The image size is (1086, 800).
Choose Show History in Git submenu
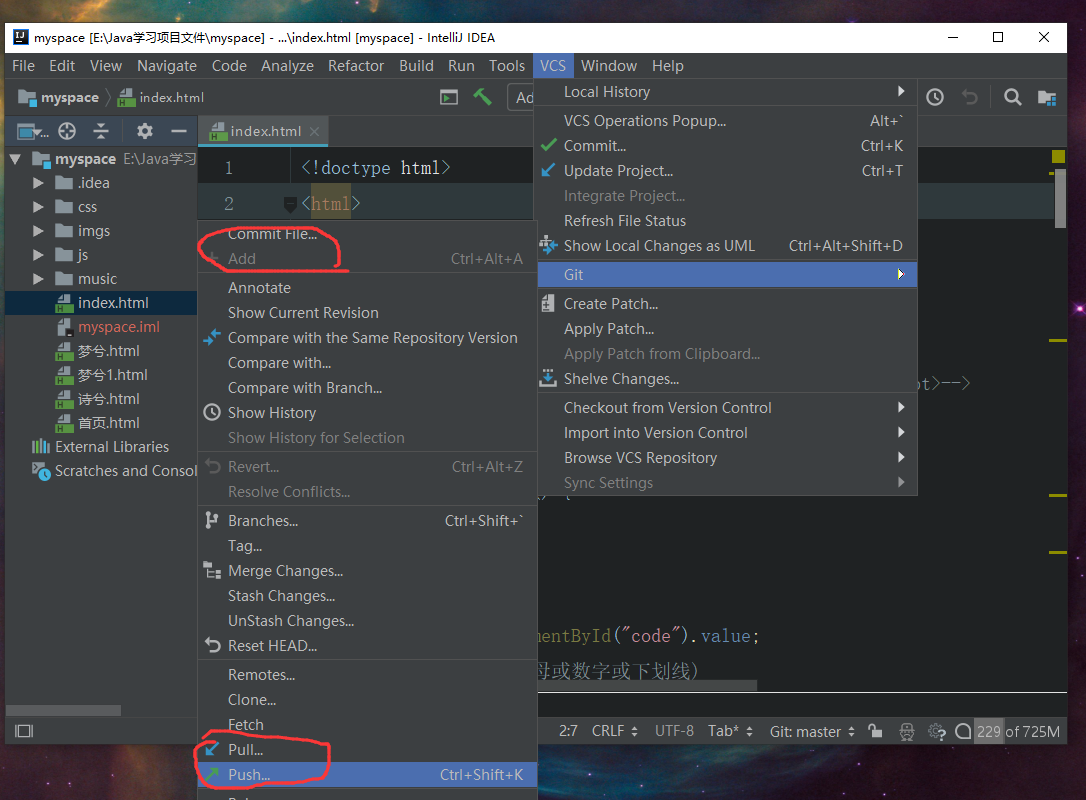[368, 413]
